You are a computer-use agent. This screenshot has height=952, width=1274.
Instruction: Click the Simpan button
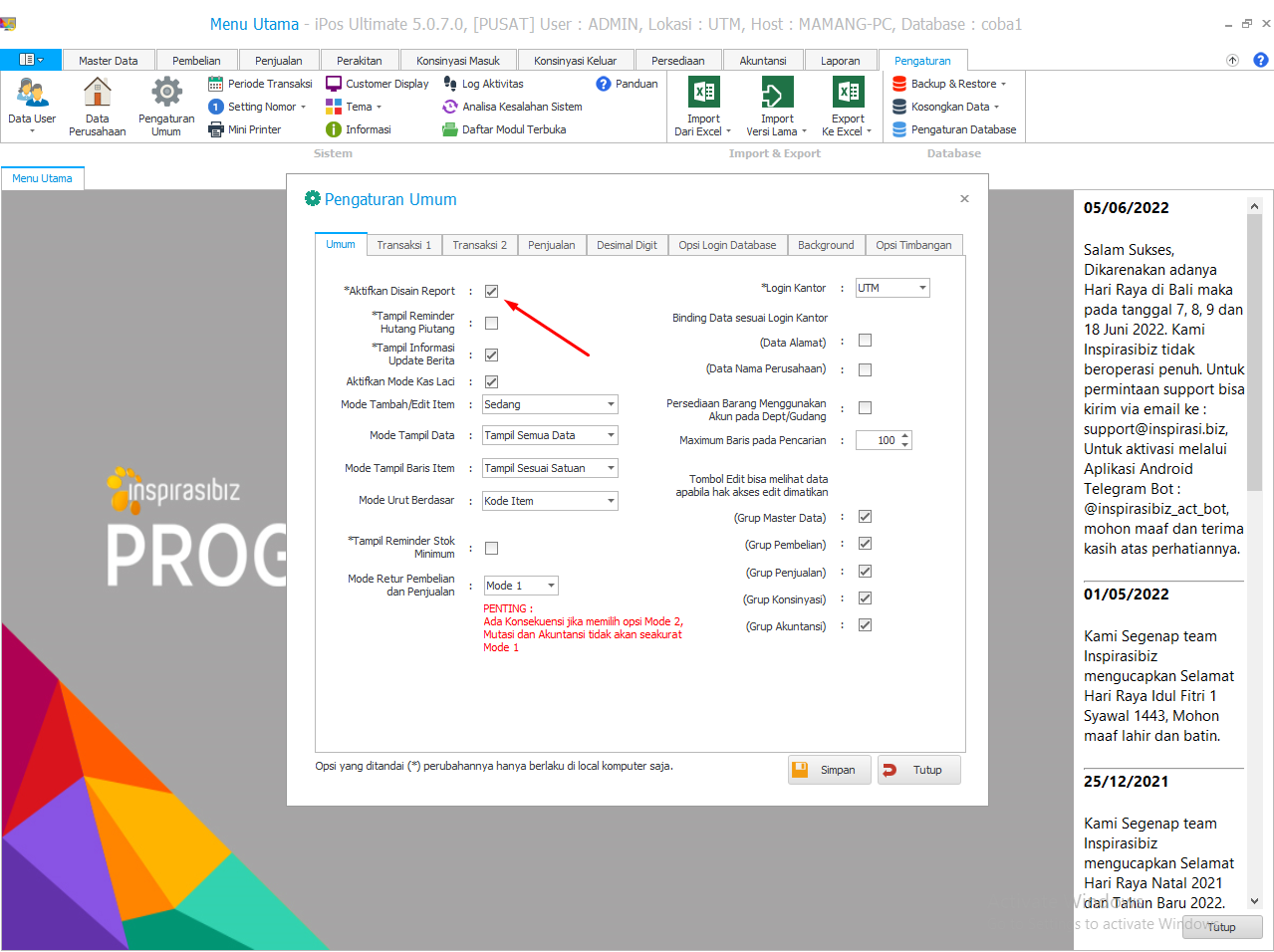coord(829,770)
